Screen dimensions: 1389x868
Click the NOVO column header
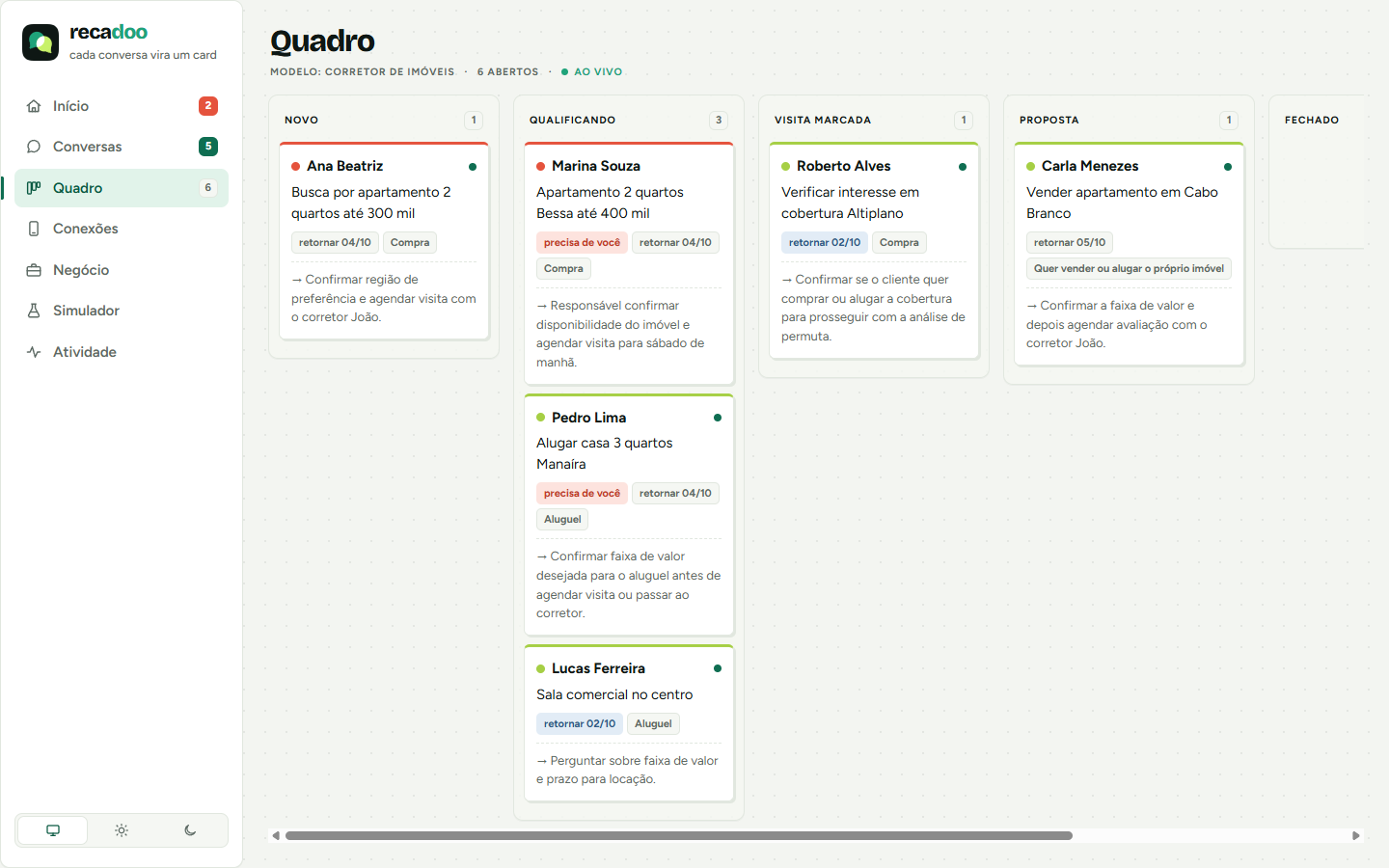pos(302,121)
